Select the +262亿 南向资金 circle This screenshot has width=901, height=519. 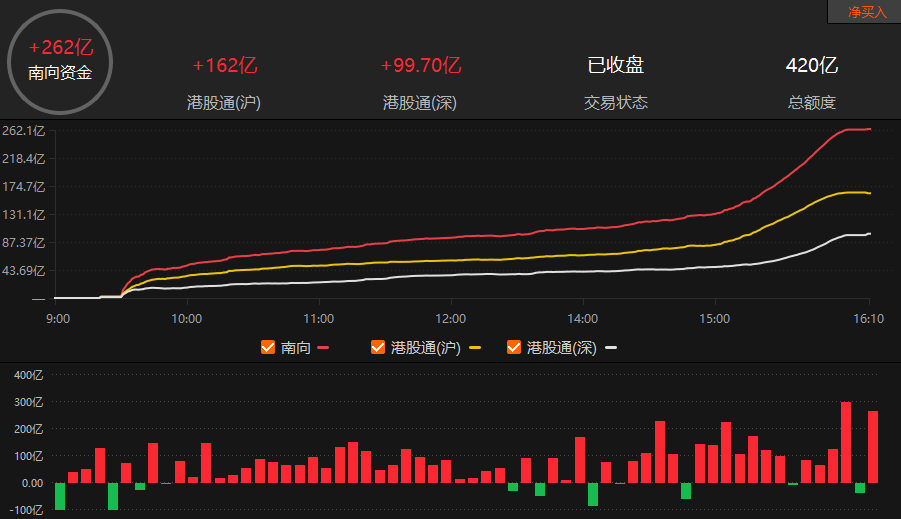point(60,61)
